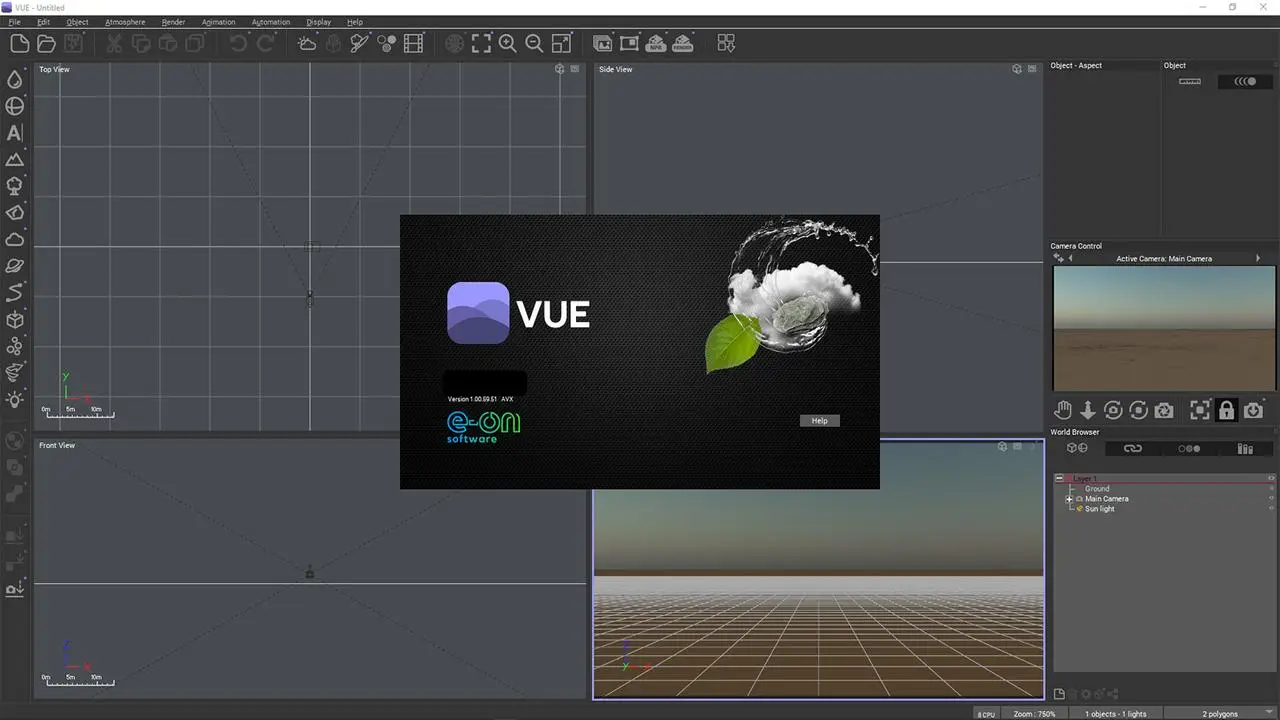The image size is (1280, 720).
Task: Open the Animation menu
Action: coord(218,22)
